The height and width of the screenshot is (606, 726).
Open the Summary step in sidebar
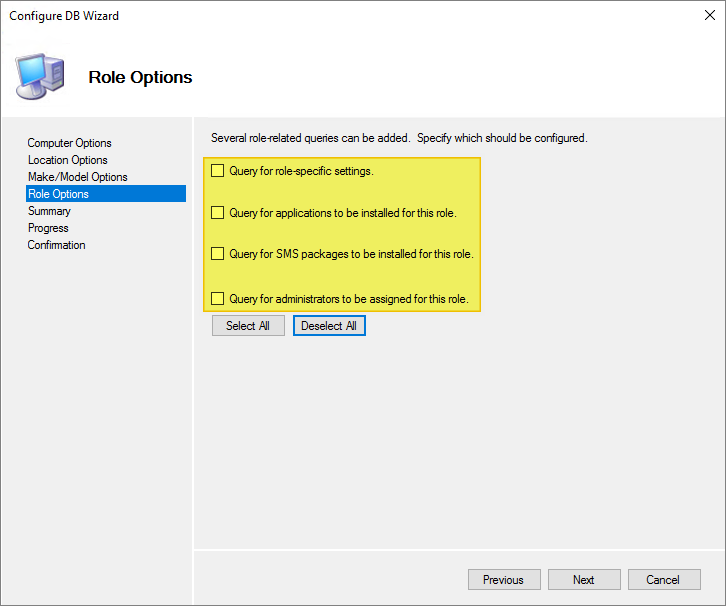click(50, 211)
